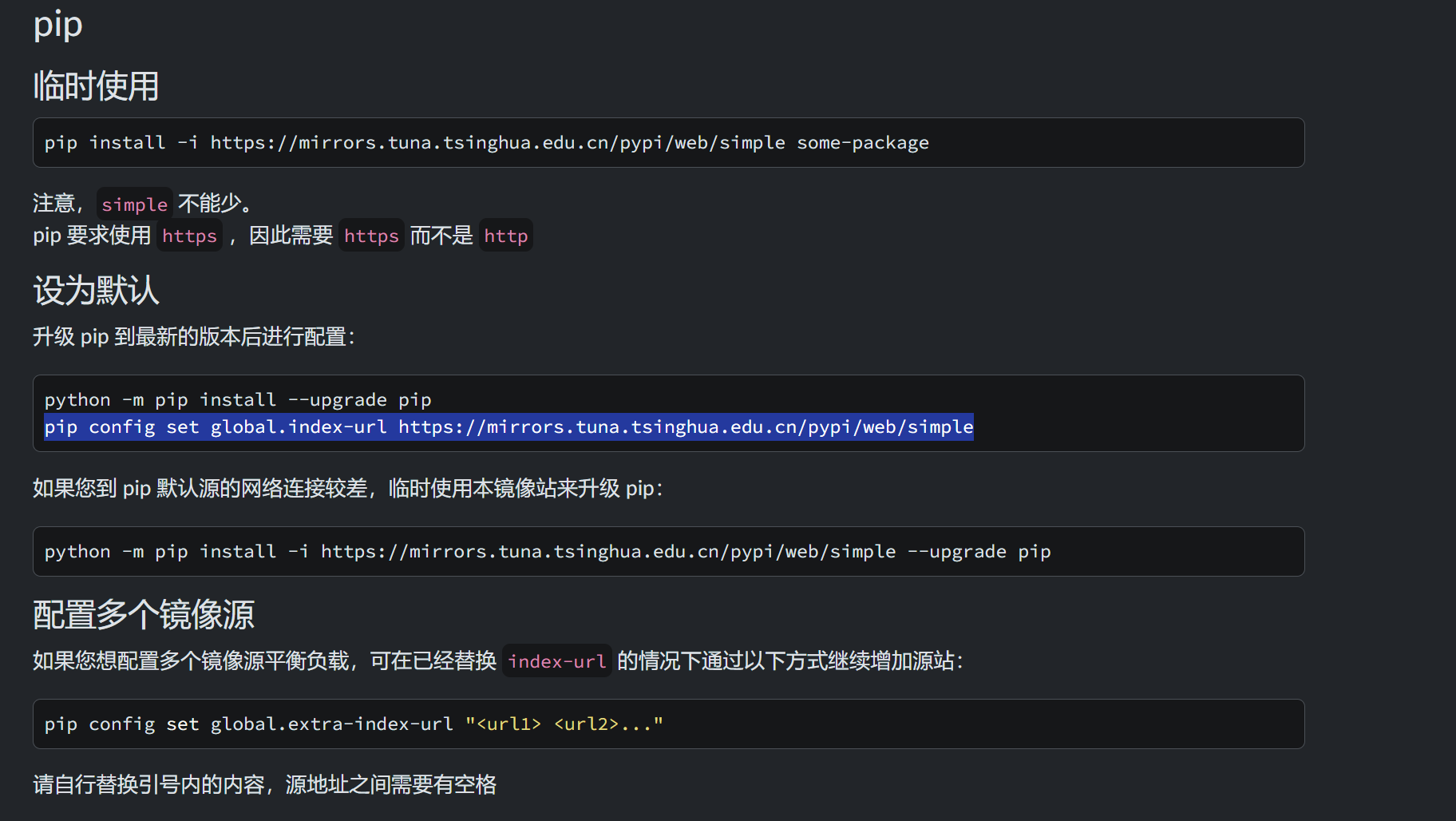The height and width of the screenshot is (821, 1456).
Task: Click the second inline 'https' code tag after 因此需要
Action: click(371, 236)
